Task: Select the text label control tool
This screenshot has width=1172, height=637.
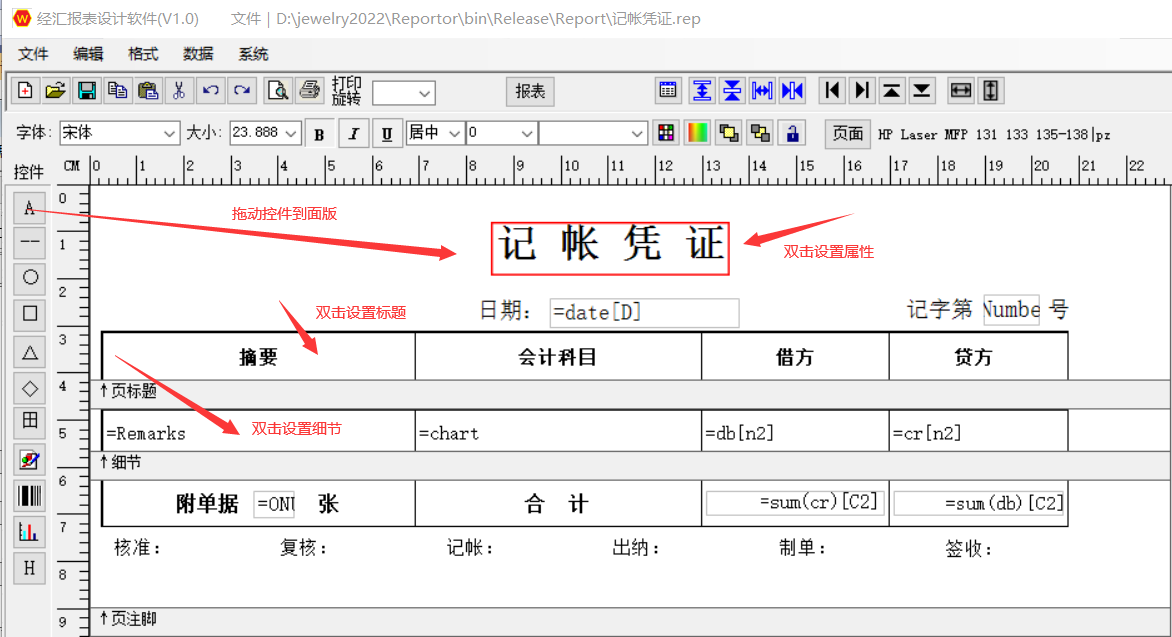Action: coord(30,207)
